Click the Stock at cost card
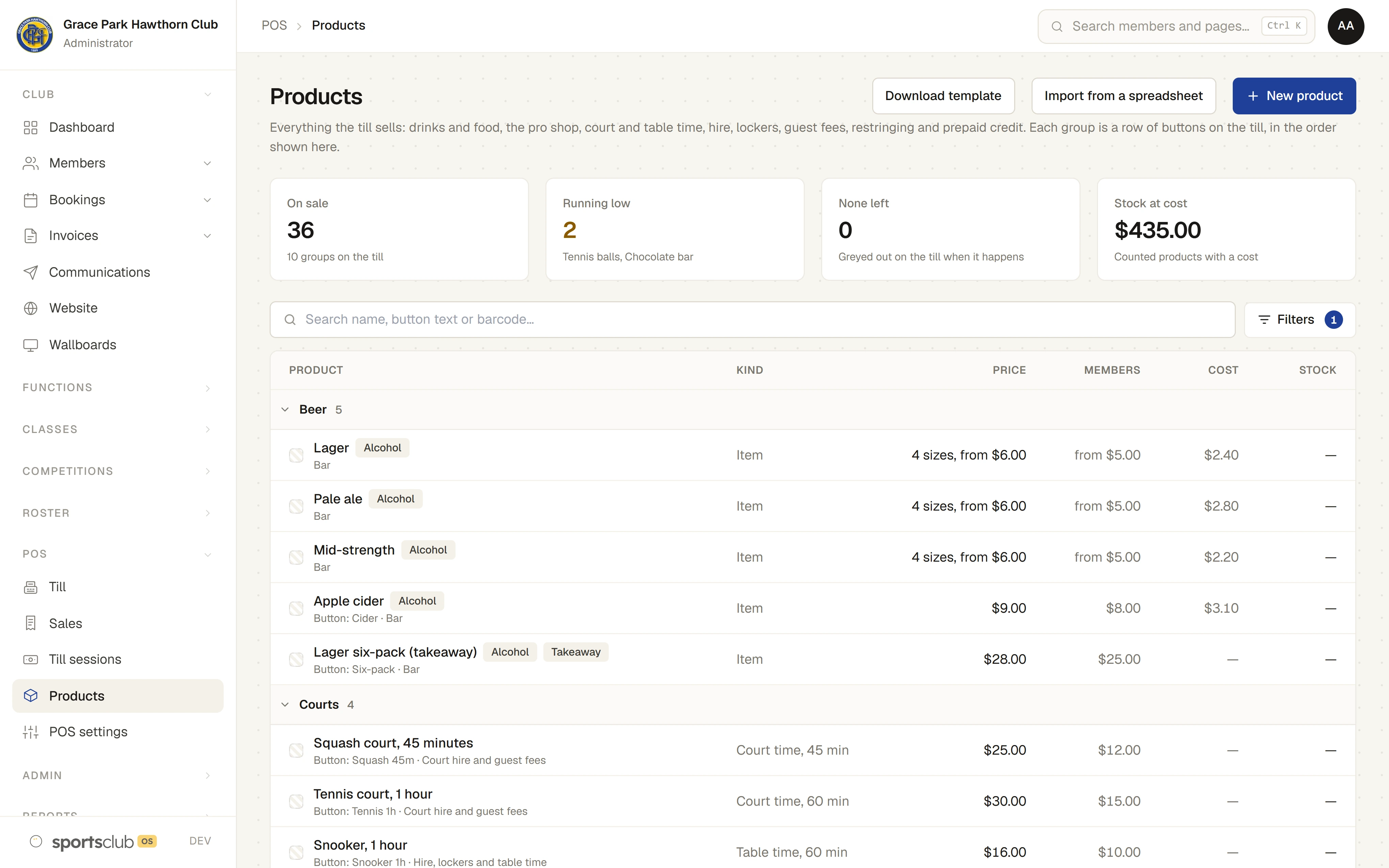Image resolution: width=1389 pixels, height=868 pixels. [1226, 229]
